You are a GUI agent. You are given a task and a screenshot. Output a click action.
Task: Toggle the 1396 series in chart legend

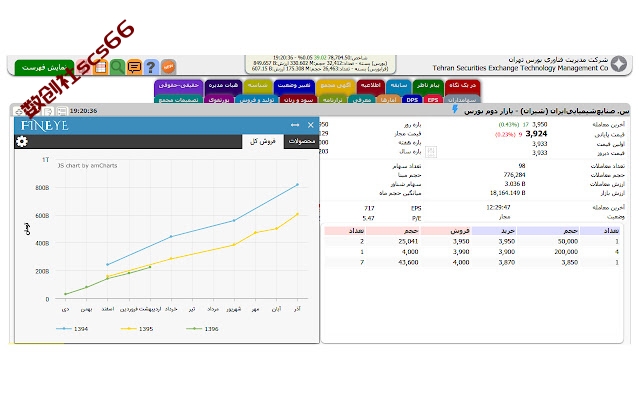[x=202, y=329]
